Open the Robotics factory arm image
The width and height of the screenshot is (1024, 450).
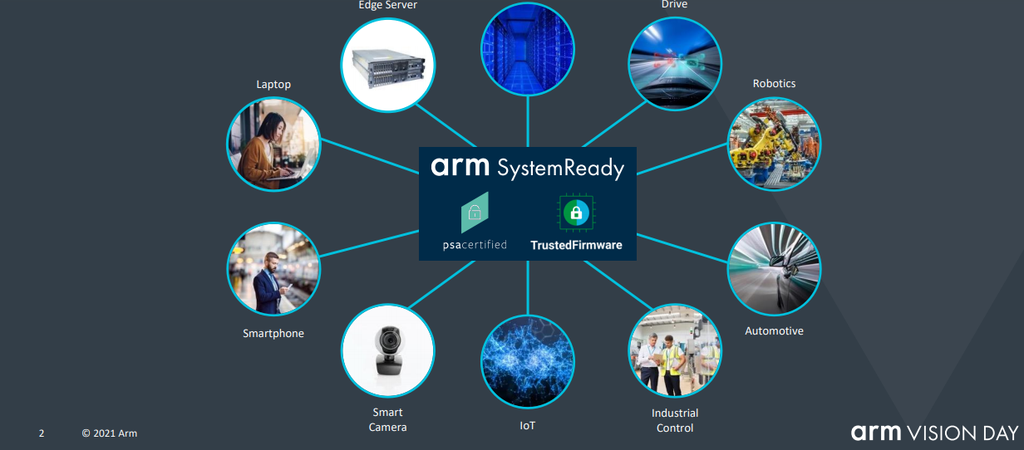(774, 144)
